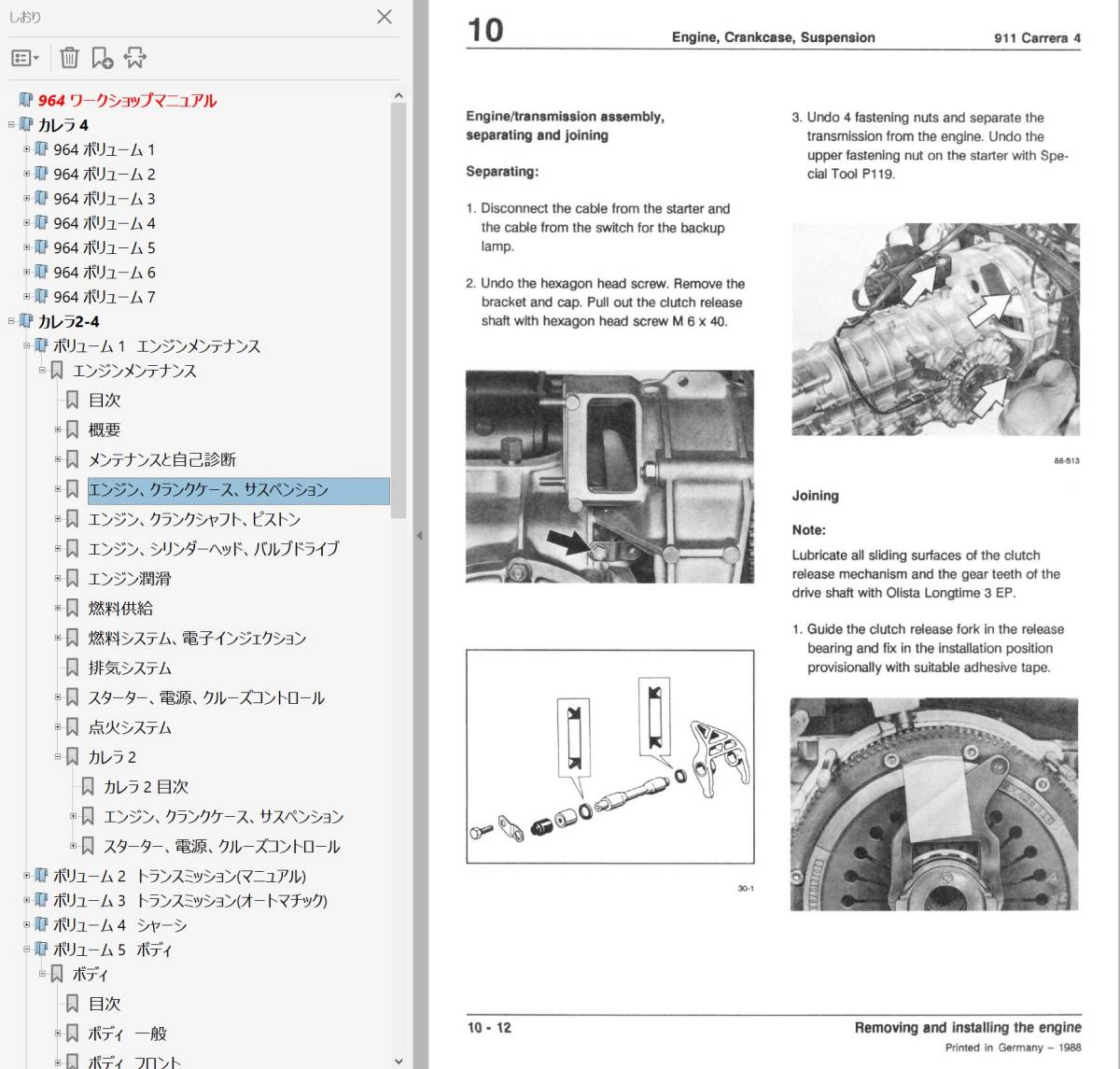Viewport: 1120px width, 1069px height.
Task: Click the find current bookmark icon
Action: coord(135,58)
